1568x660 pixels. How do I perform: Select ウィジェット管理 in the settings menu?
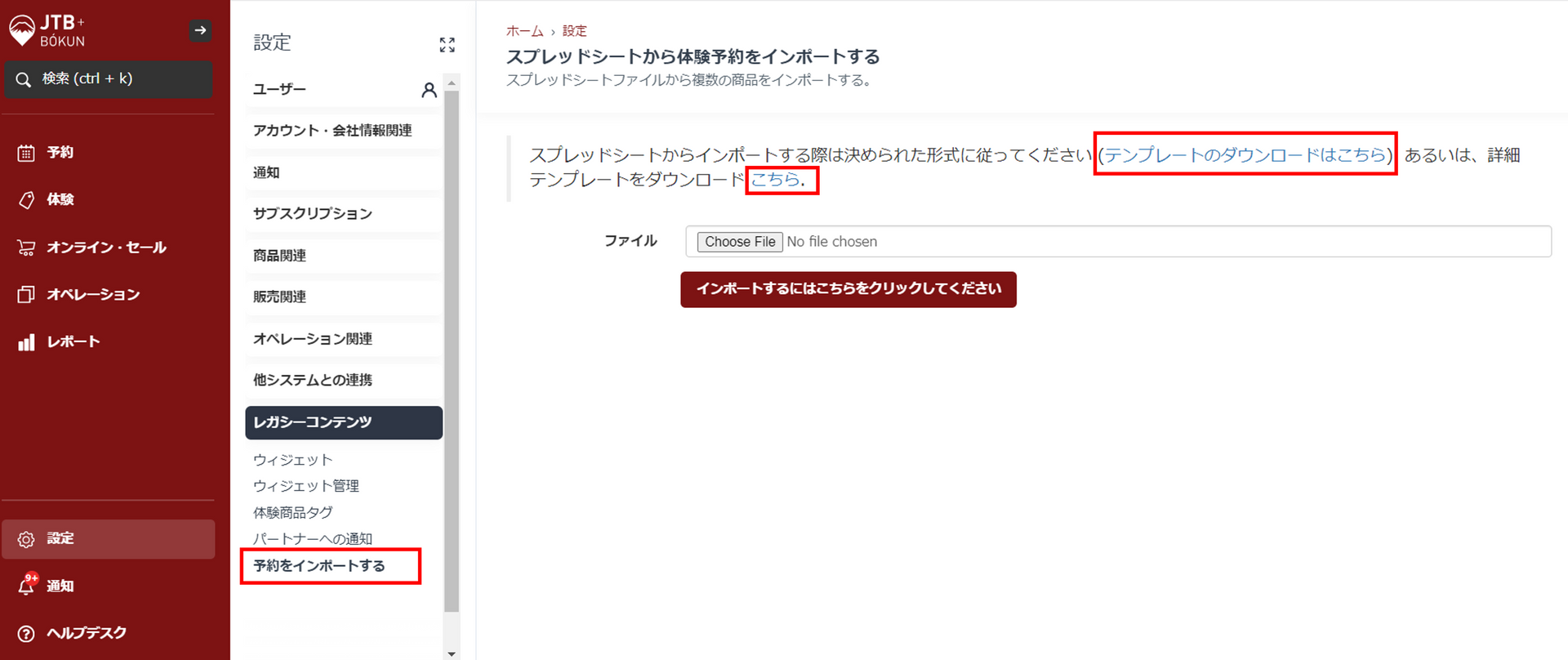pyautogui.click(x=306, y=486)
